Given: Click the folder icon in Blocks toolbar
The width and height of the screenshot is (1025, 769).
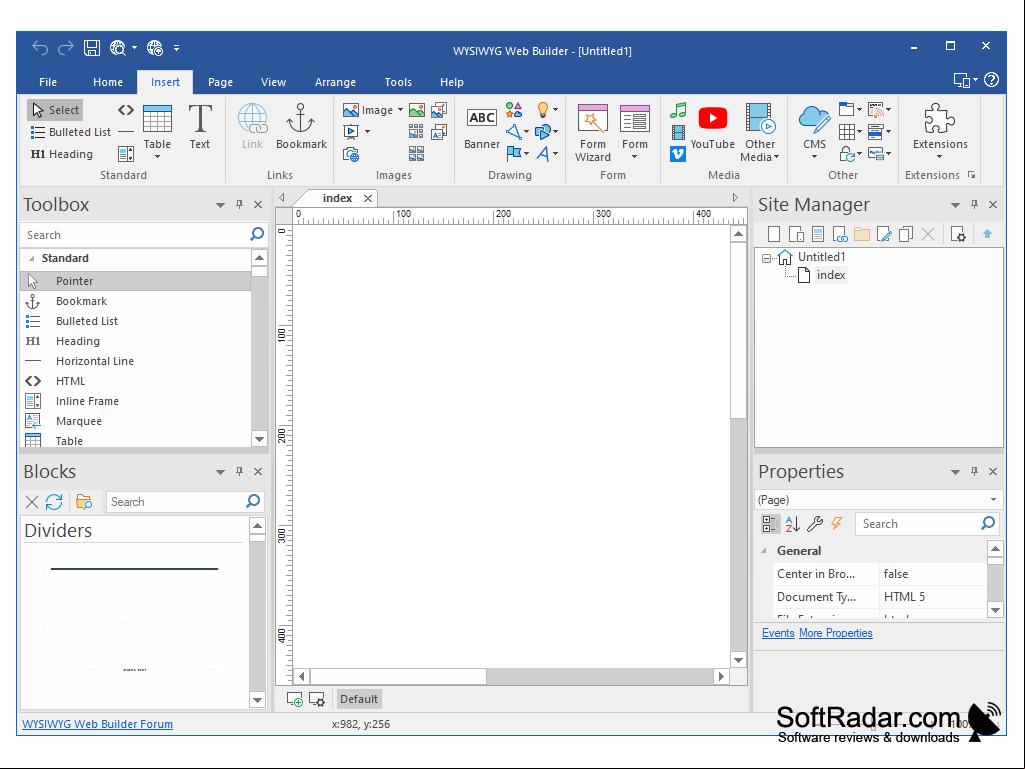Looking at the screenshot, I should (84, 502).
